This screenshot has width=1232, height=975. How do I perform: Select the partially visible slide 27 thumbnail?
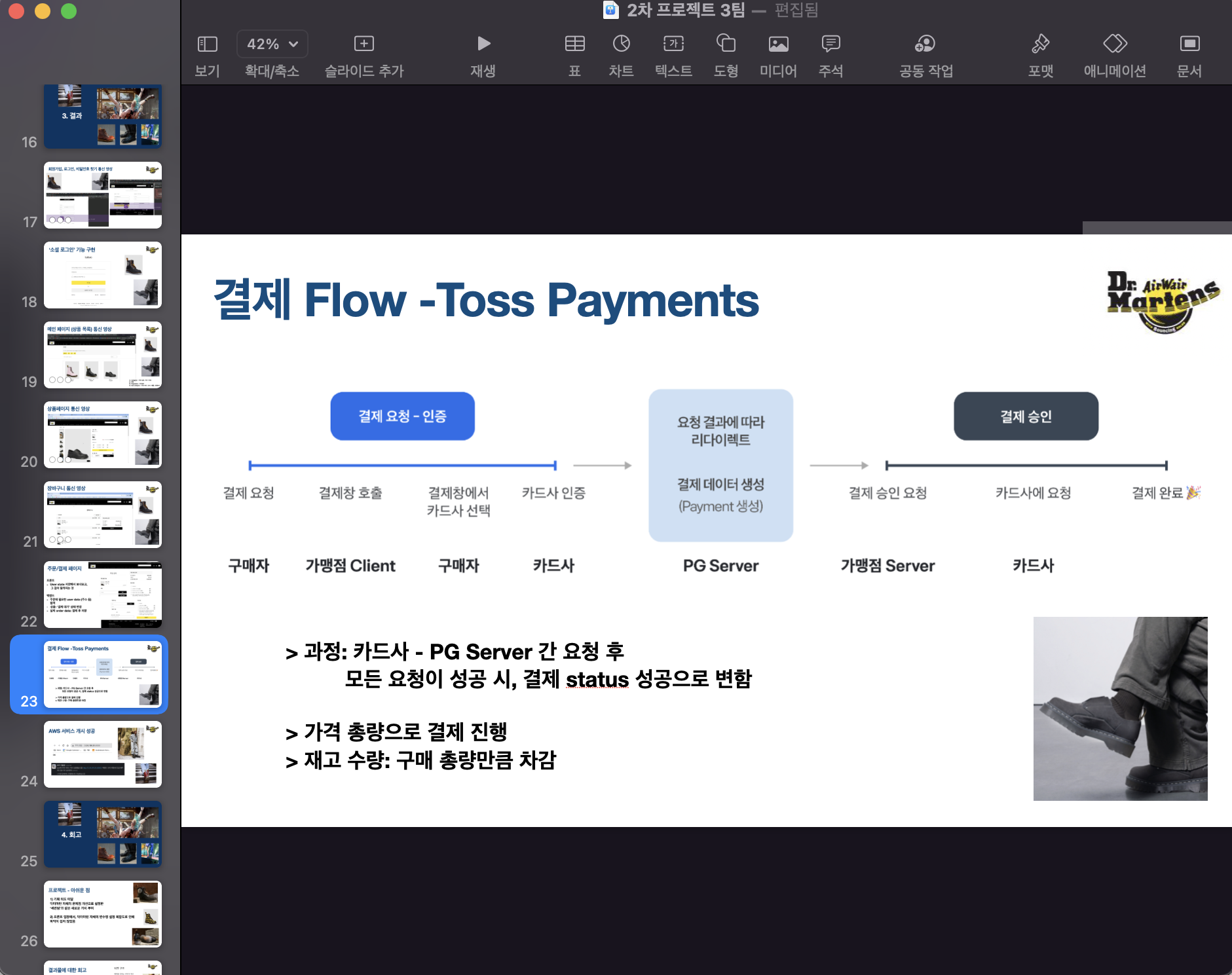[x=103, y=968]
